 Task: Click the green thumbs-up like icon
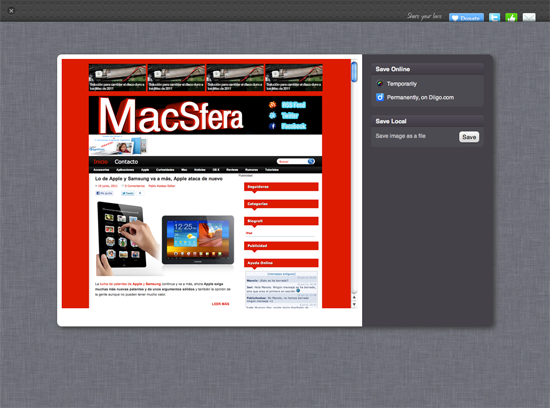point(511,18)
